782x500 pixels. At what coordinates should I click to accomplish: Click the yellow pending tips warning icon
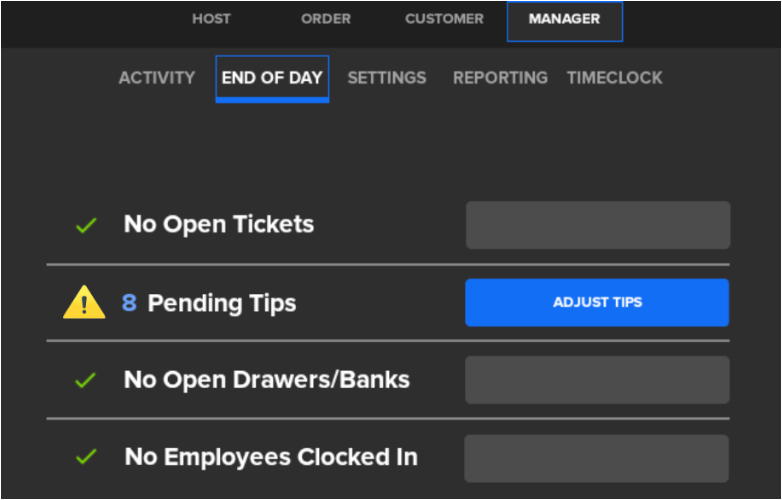pos(84,303)
